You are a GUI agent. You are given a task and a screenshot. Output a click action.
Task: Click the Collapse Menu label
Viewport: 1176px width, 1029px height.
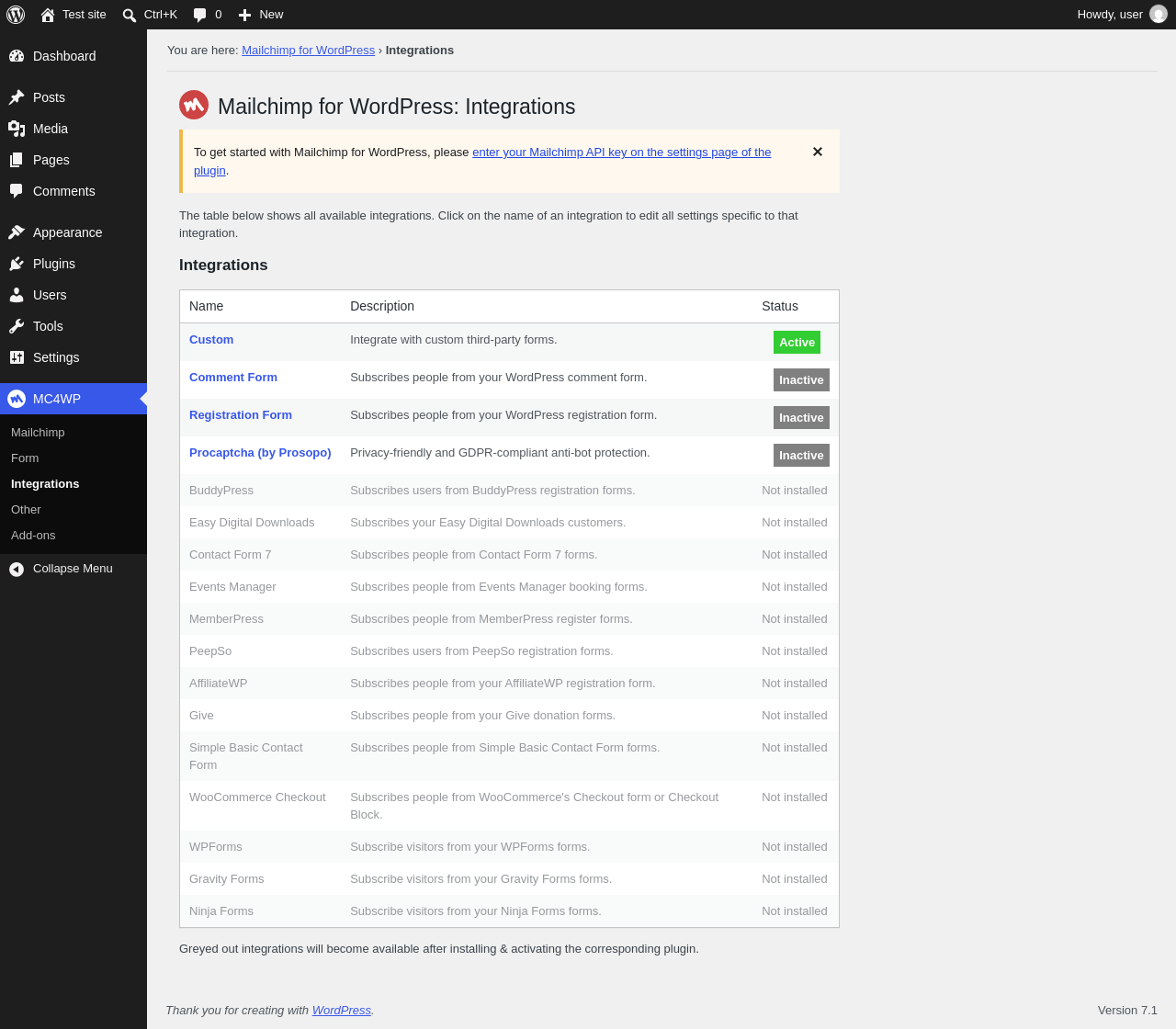click(x=73, y=569)
